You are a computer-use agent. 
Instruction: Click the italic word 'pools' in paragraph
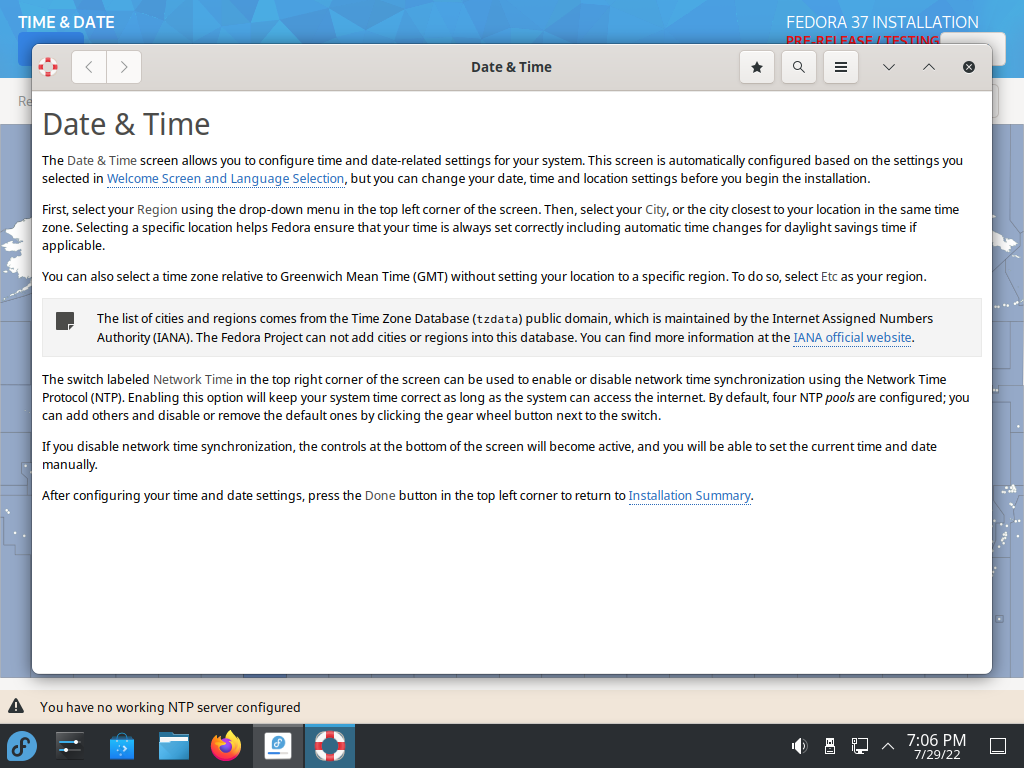[840, 398]
